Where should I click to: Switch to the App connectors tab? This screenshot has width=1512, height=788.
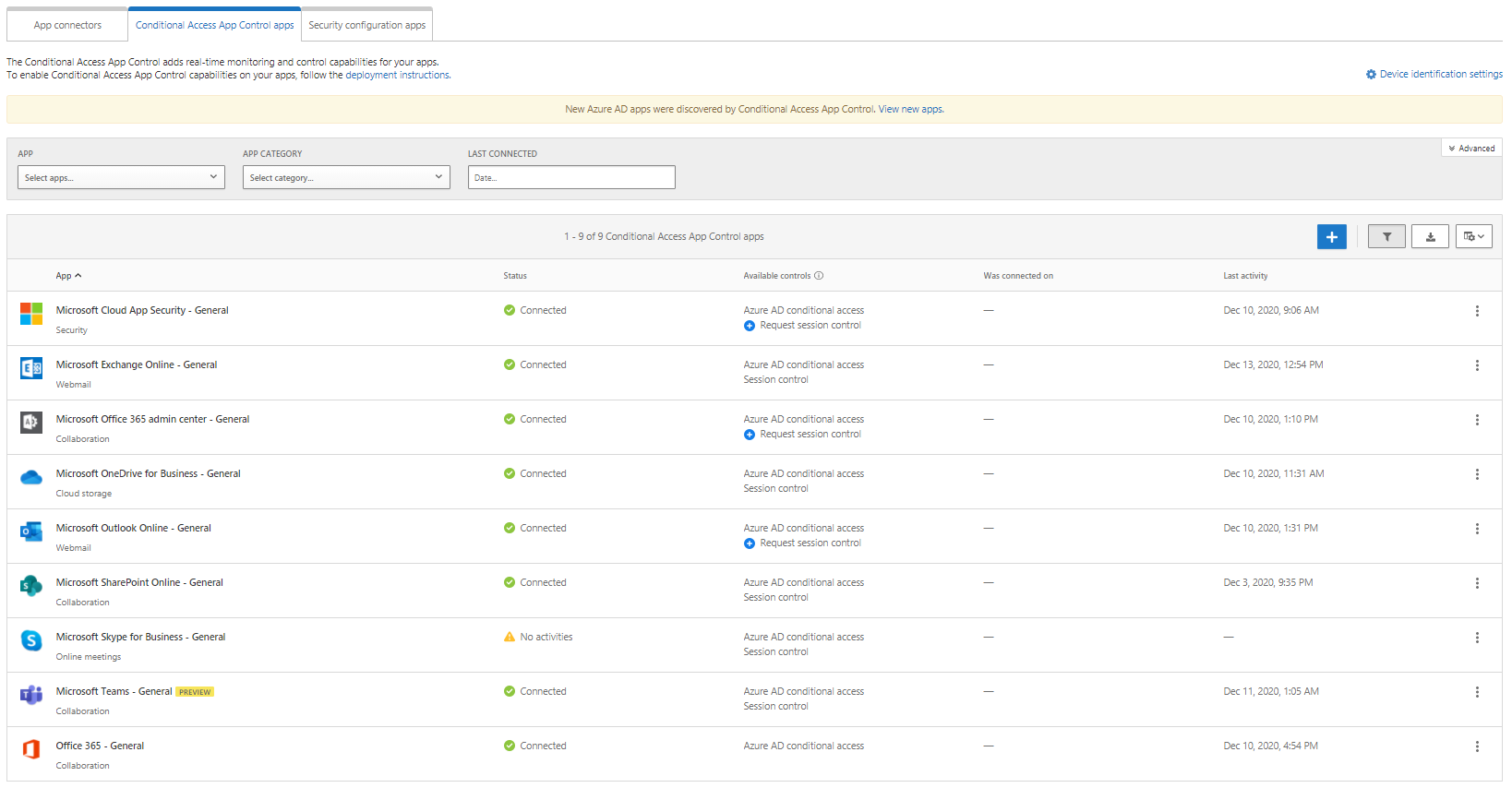(x=67, y=25)
